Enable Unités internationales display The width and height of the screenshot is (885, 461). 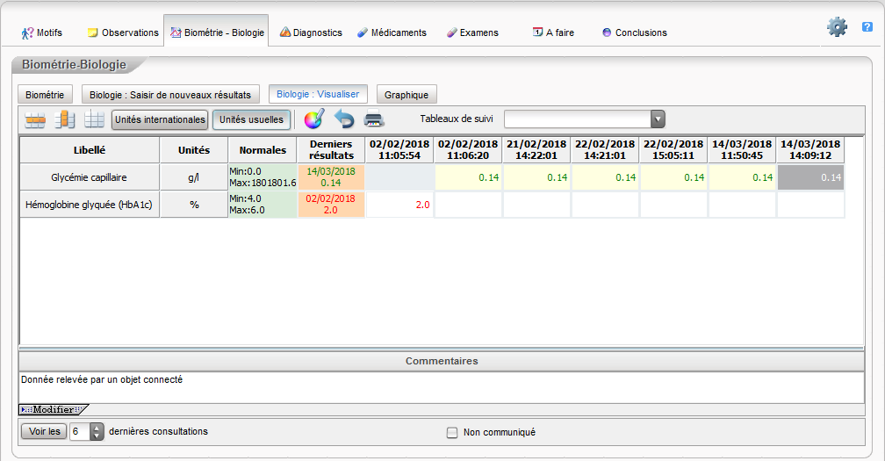[x=159, y=120]
